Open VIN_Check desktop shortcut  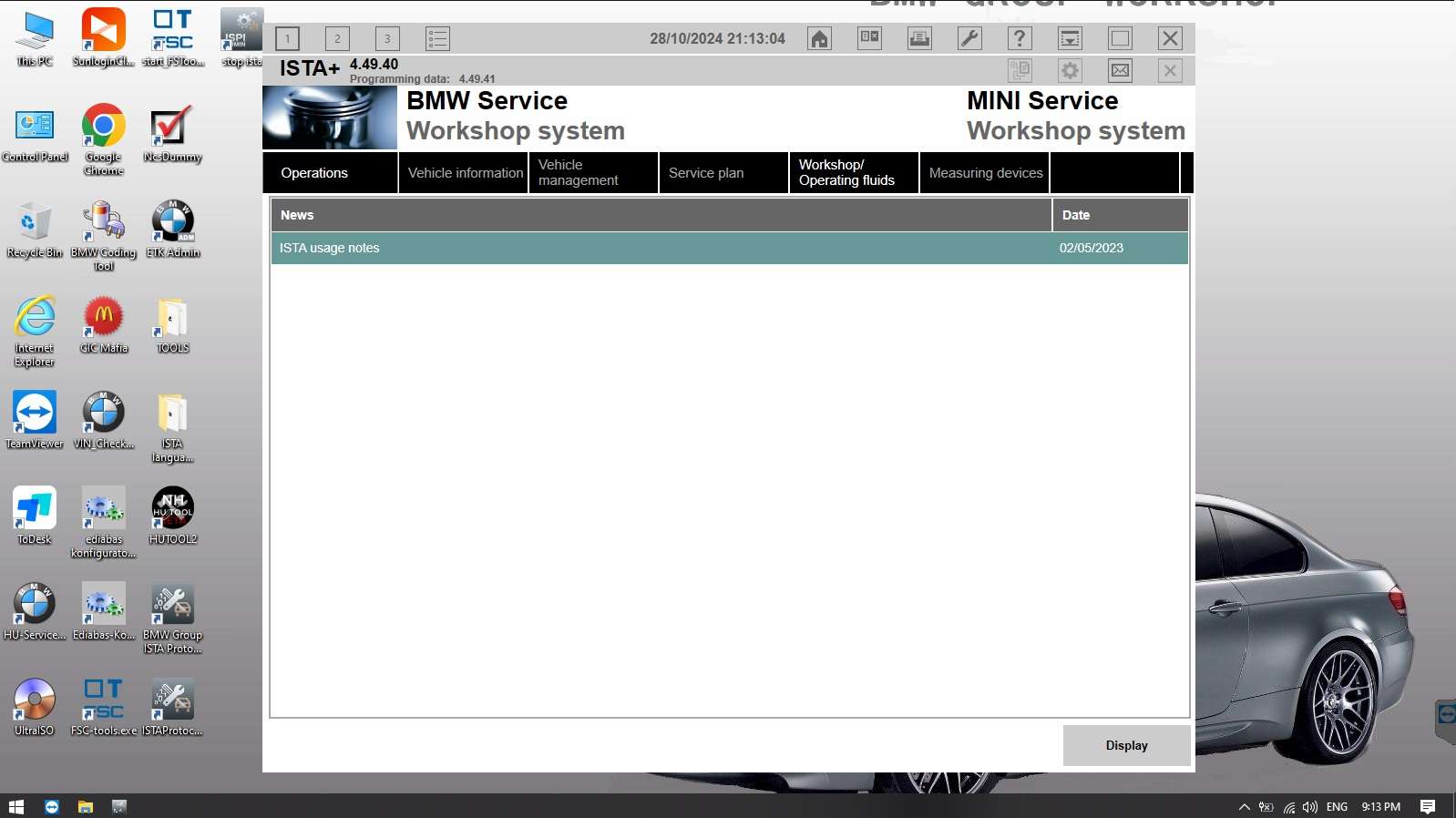click(x=104, y=421)
